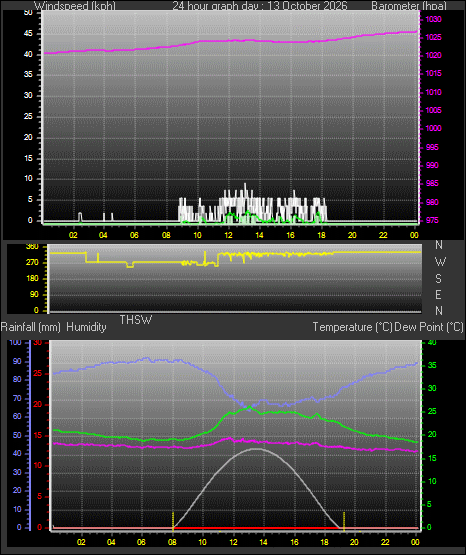The image size is (466, 555).
Task: Select the 1010 barometer axis value
Action: pos(433,92)
